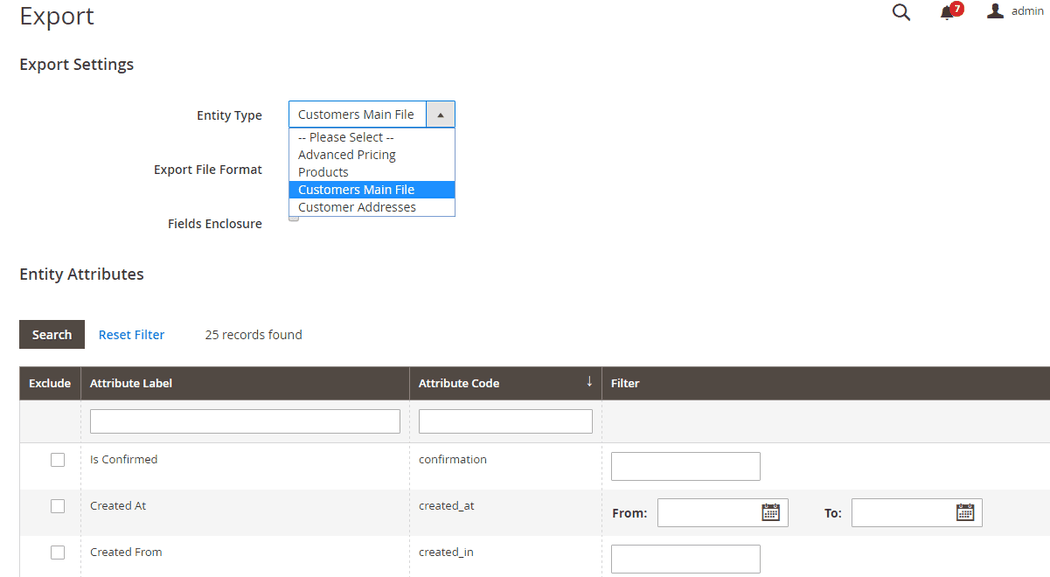Click the 'created_in' attribute code cell
Viewport: 1050px width, 577px height.
click(x=446, y=552)
